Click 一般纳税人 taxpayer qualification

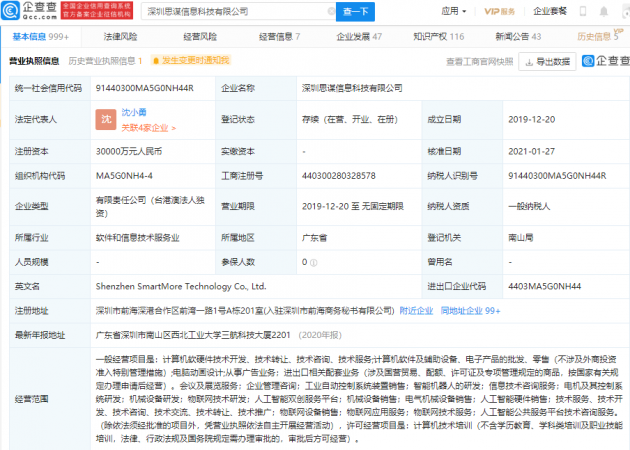(x=529, y=206)
